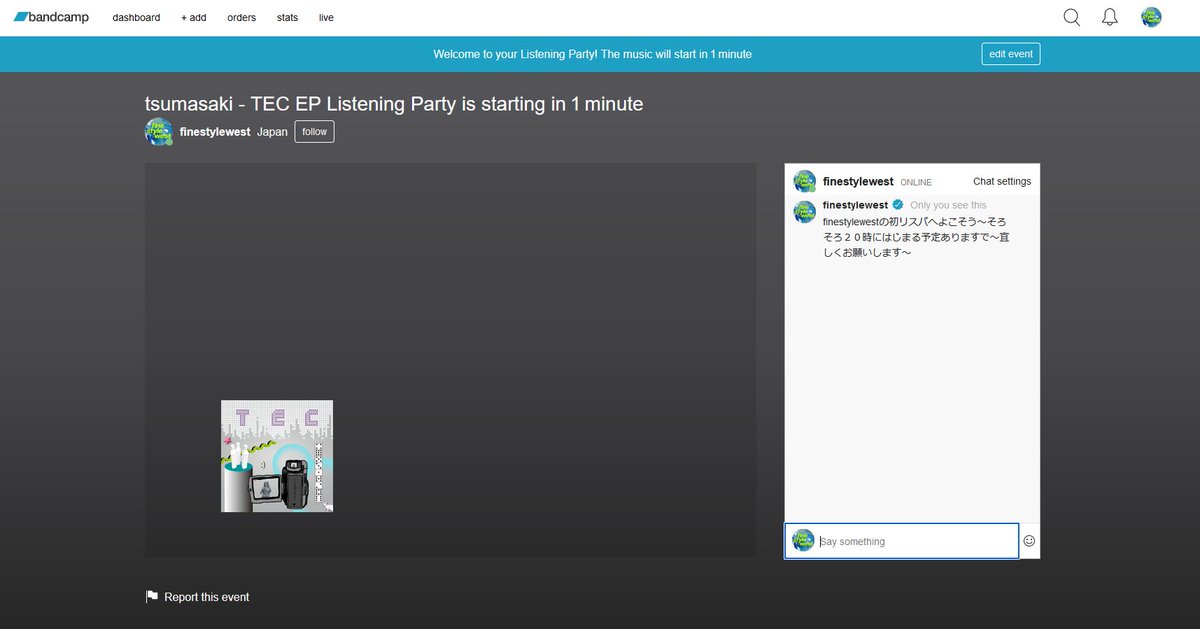Click the Bandcamp logo
The image size is (1200, 629).
click(51, 17)
